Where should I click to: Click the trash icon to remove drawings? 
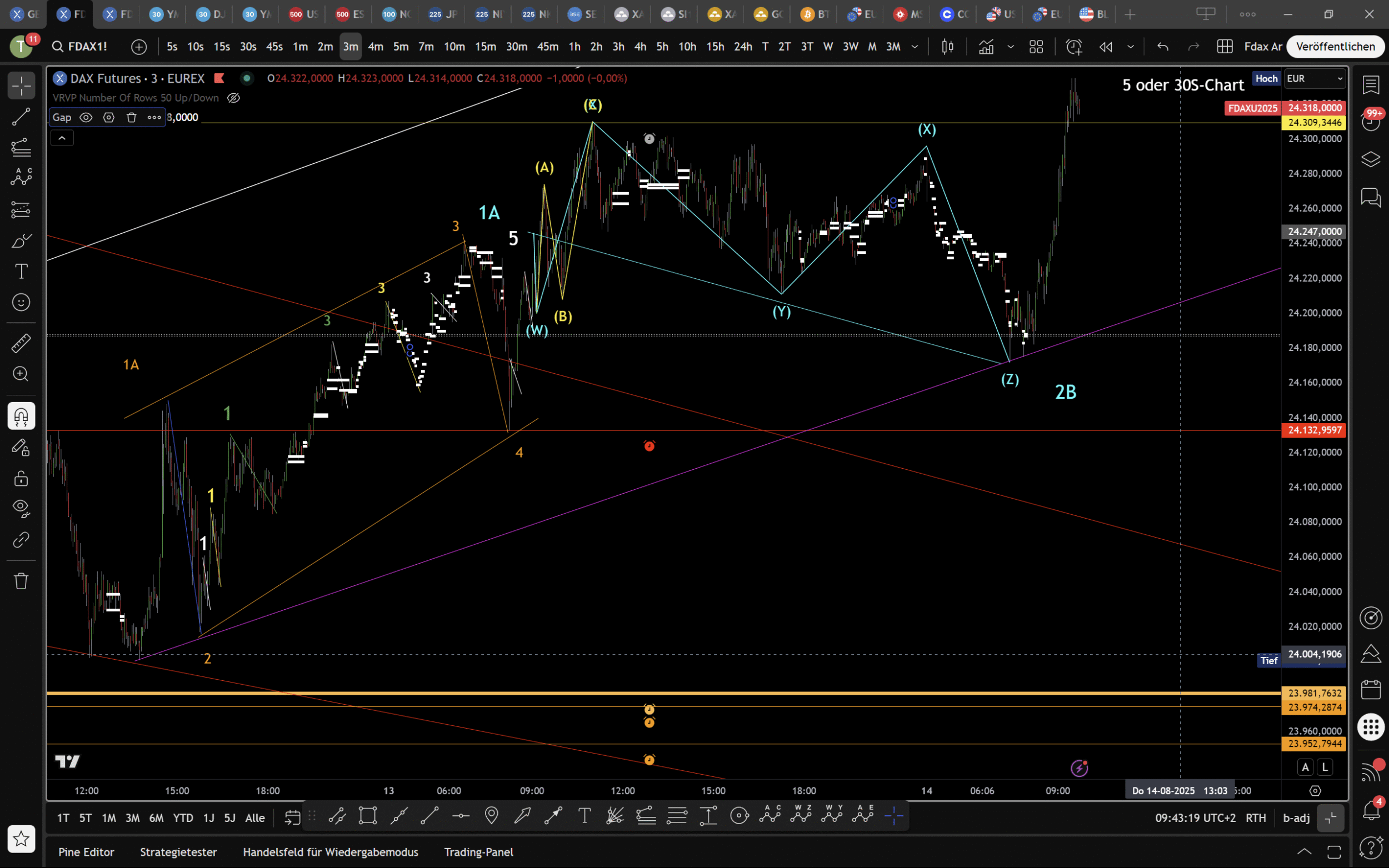(21, 581)
